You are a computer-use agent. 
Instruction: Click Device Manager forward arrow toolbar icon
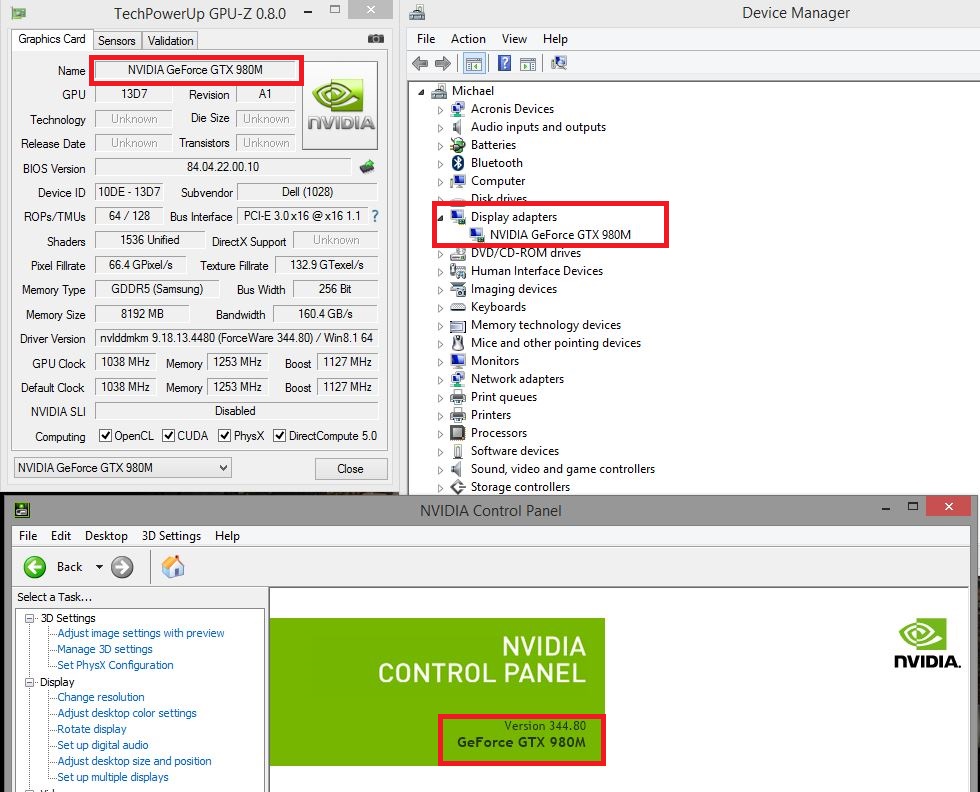coord(442,63)
